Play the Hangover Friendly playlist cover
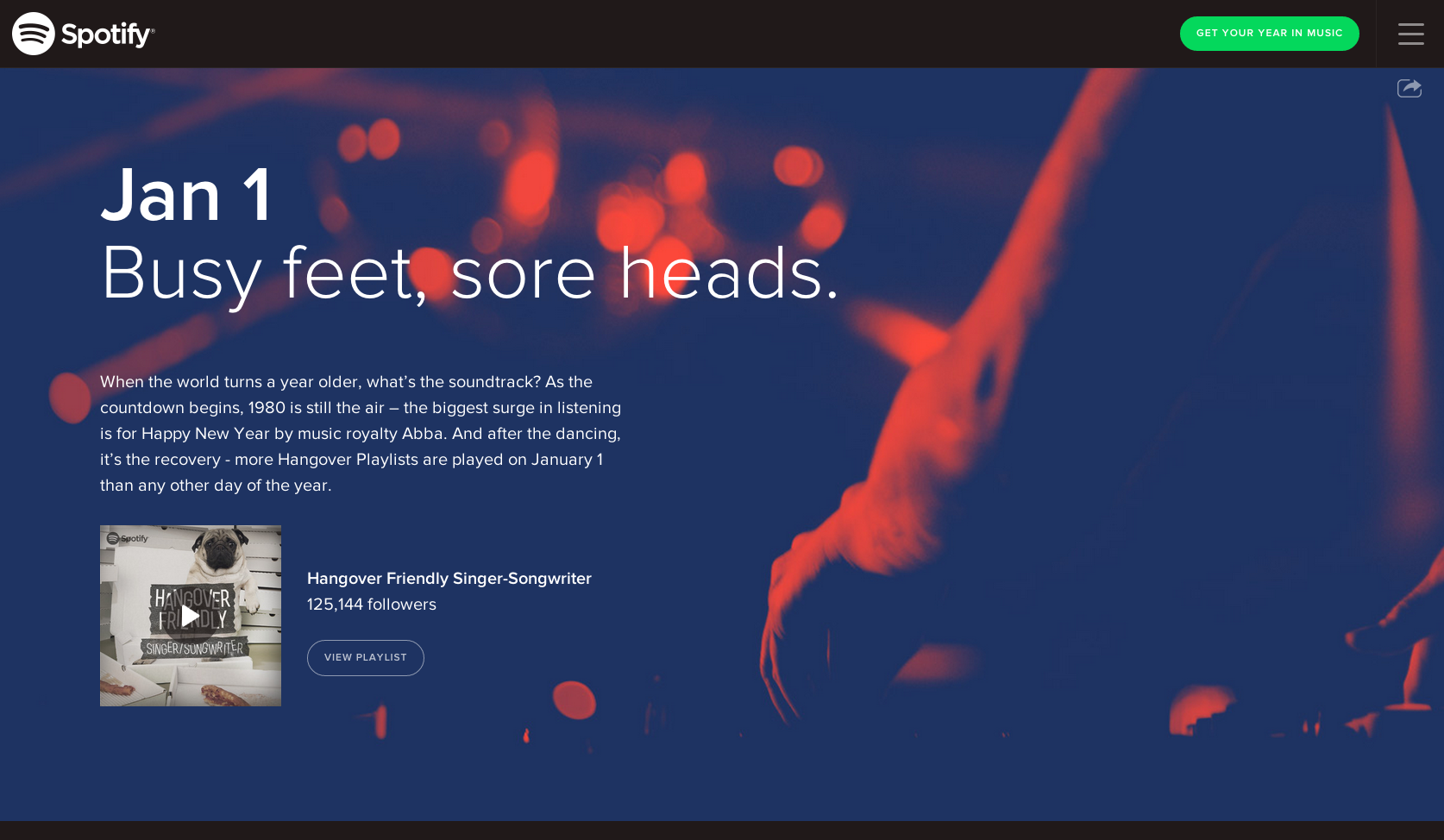 [x=191, y=616]
